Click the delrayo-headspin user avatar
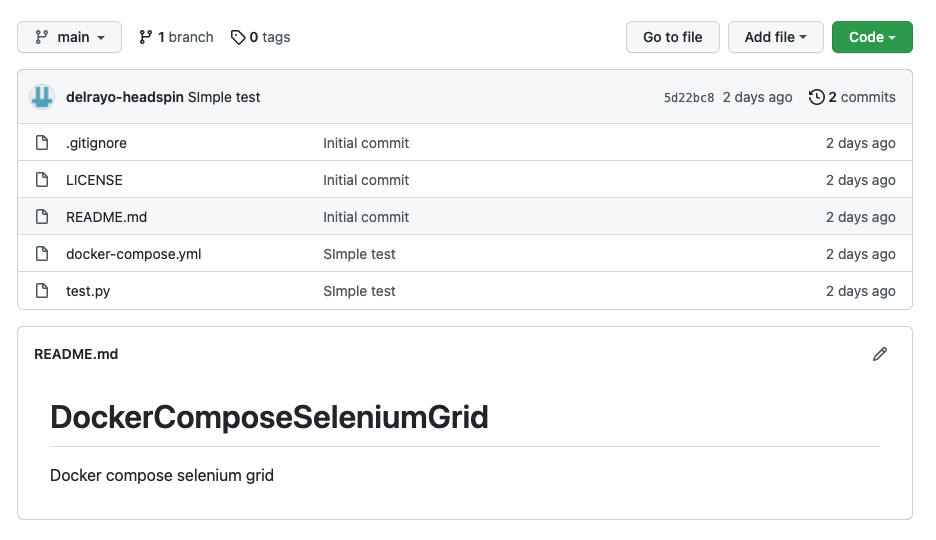This screenshot has height=540, width=936. [42, 97]
